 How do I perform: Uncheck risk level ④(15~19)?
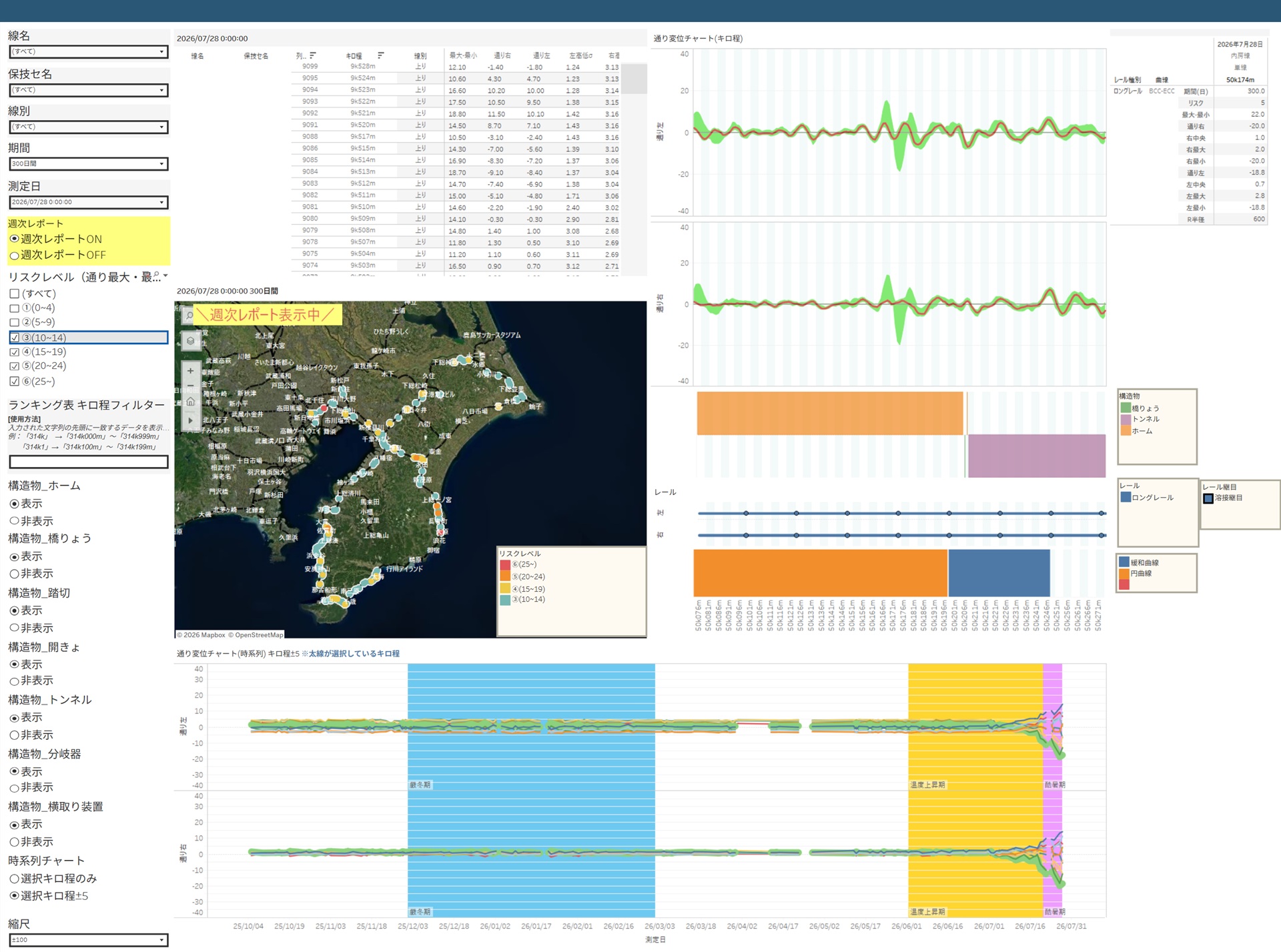pos(14,352)
